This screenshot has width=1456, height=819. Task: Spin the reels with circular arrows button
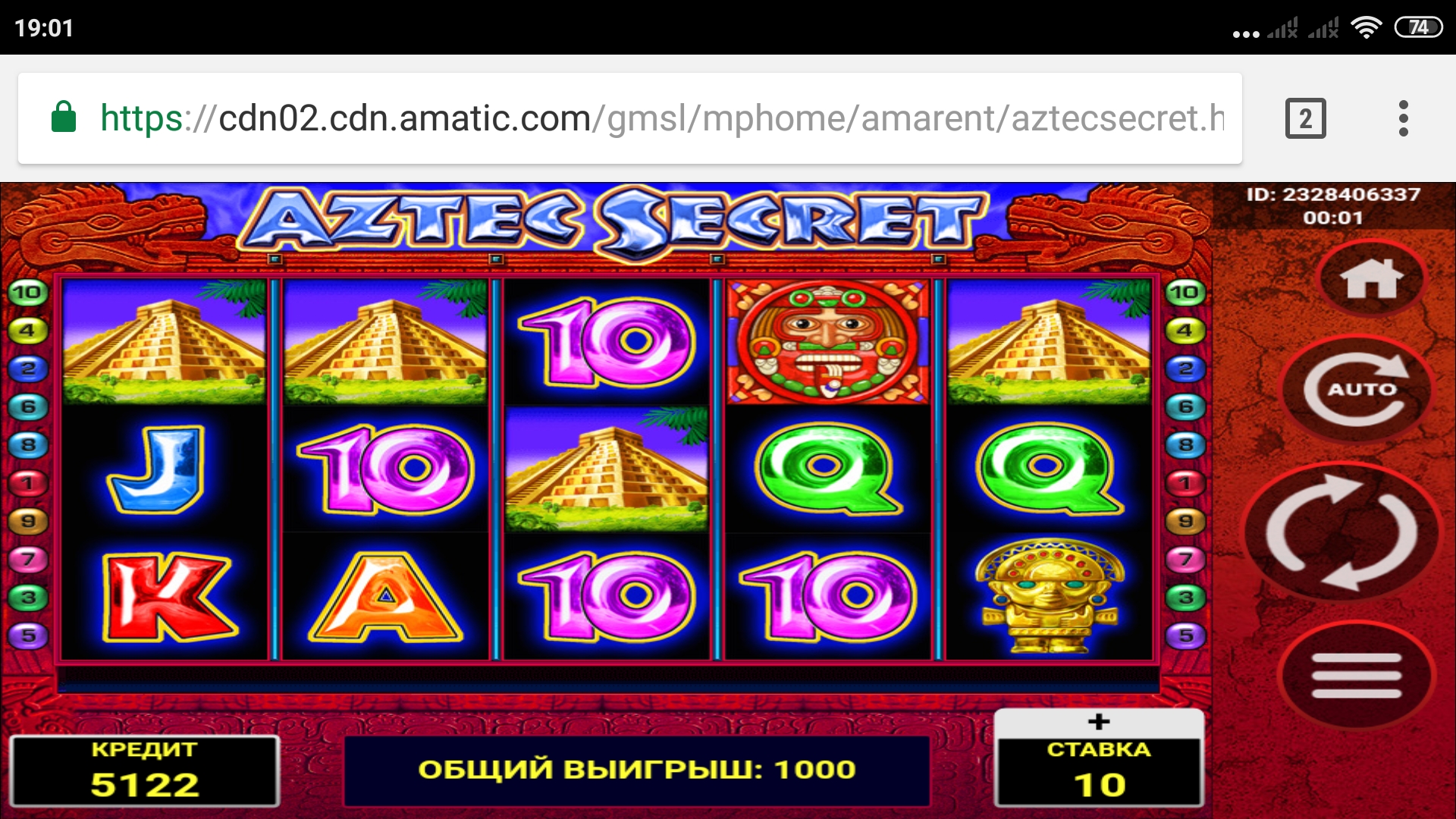click(x=1341, y=532)
